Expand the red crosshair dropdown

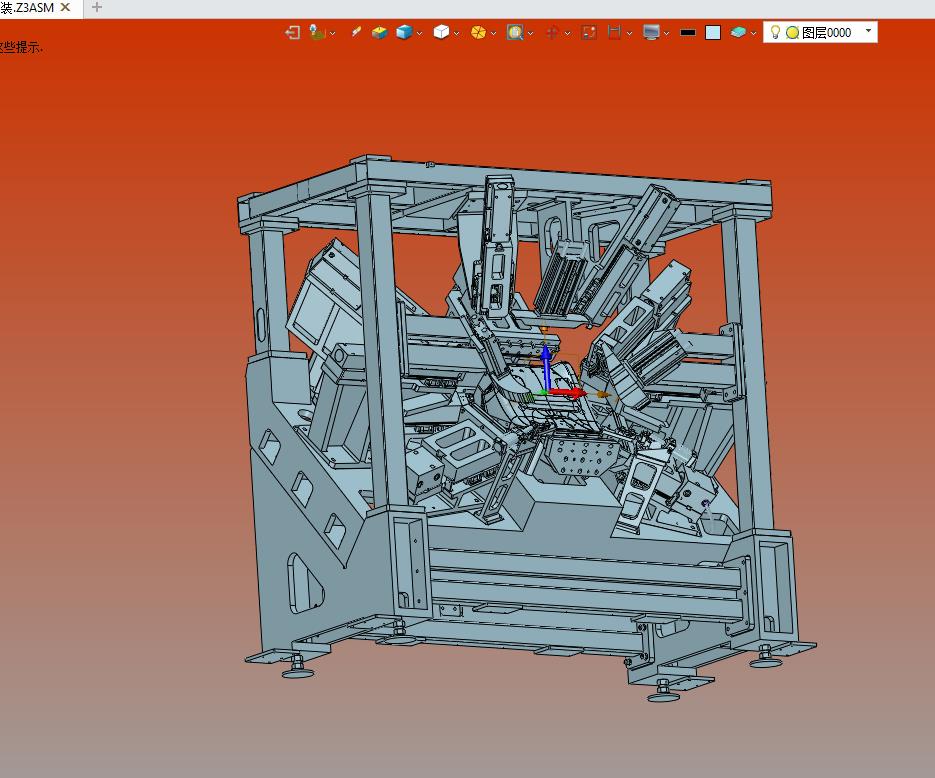[567, 33]
